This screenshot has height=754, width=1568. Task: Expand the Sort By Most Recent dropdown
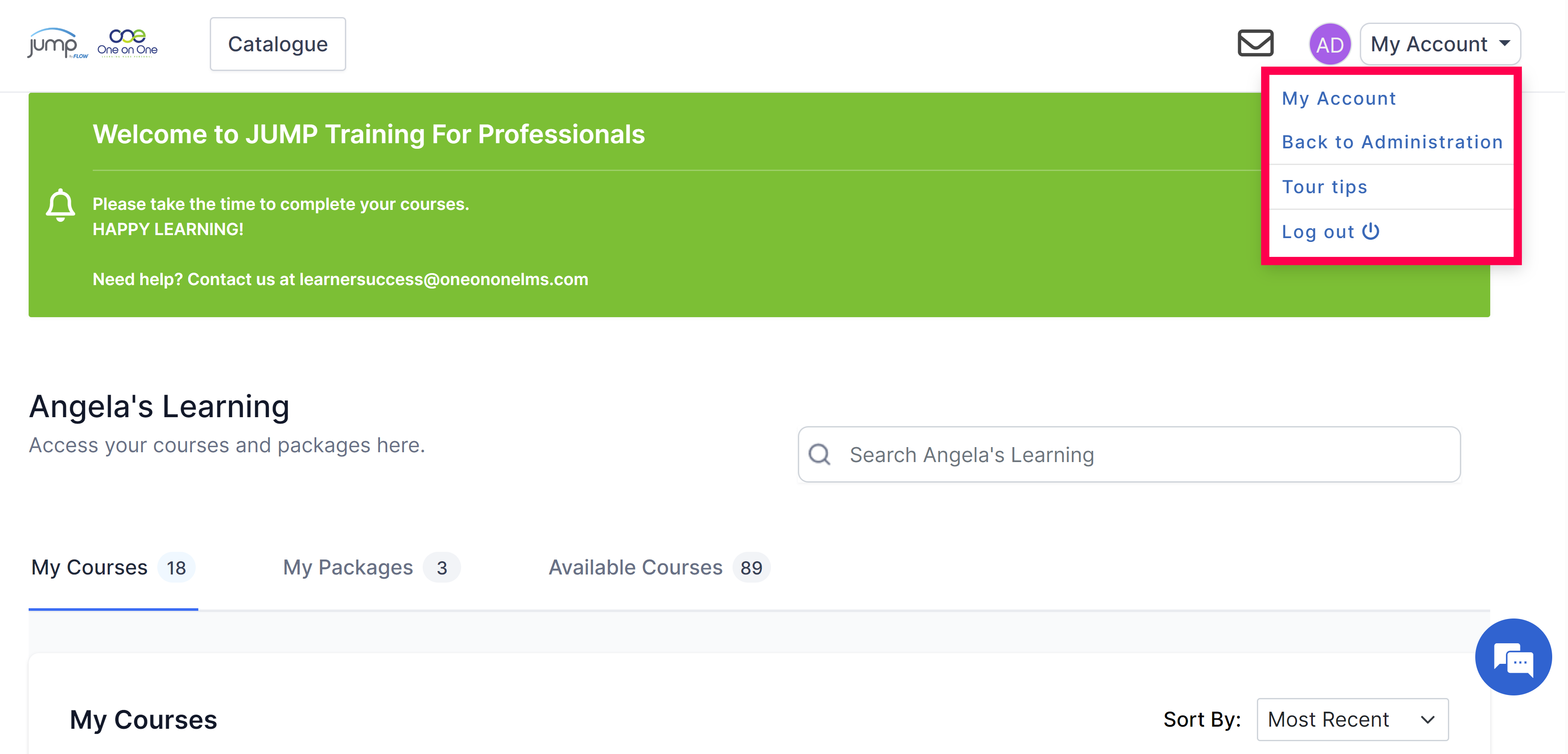[1352, 719]
